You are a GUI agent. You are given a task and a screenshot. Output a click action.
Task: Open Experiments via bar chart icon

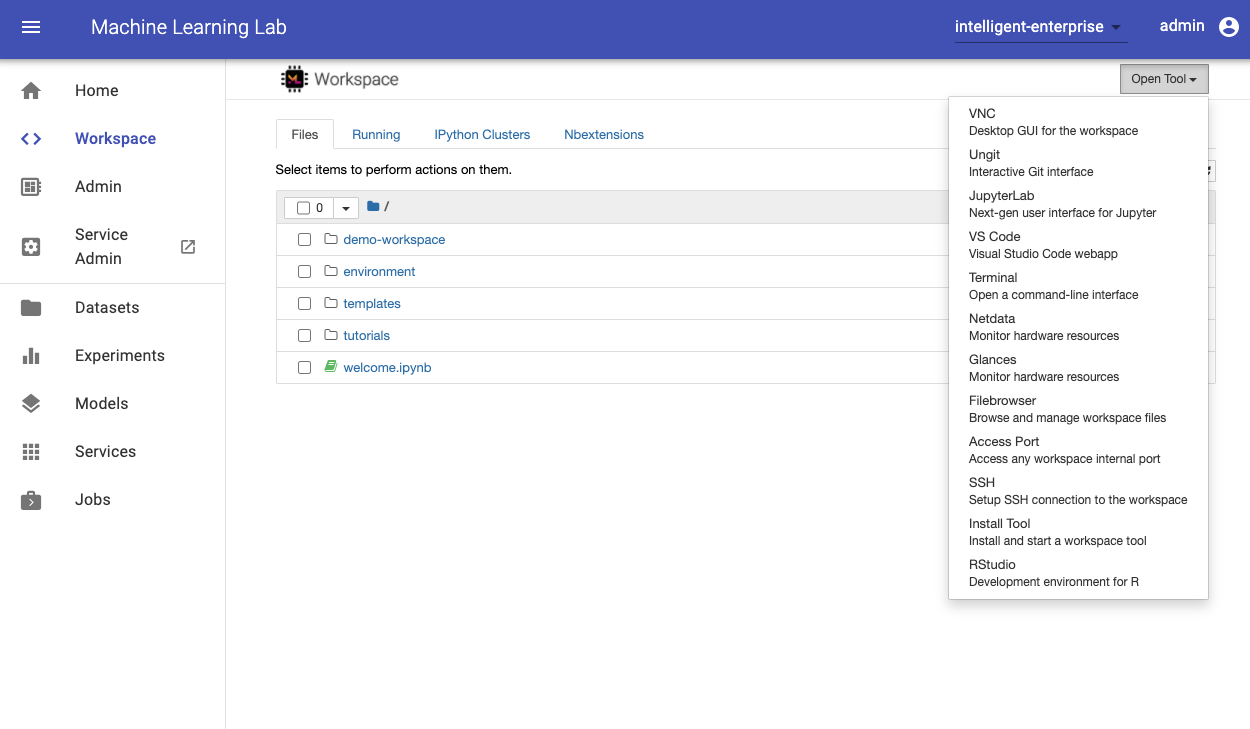[x=31, y=356]
